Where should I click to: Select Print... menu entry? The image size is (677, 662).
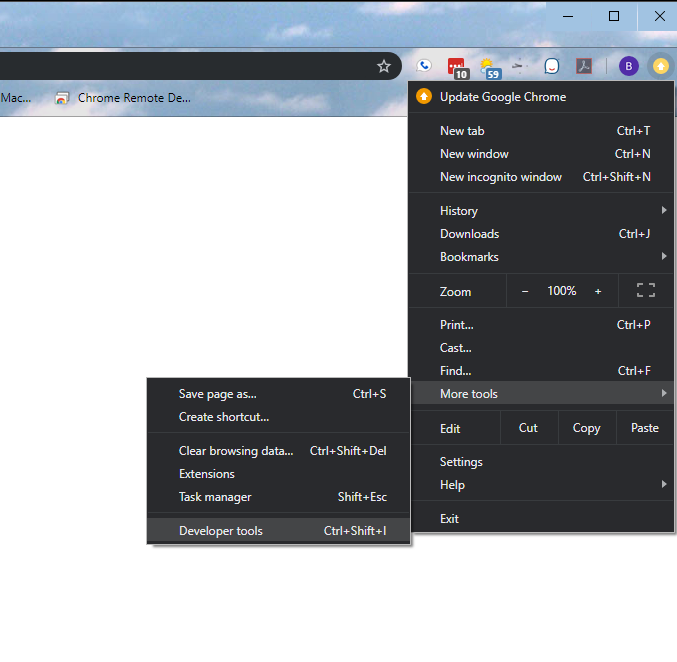point(541,325)
